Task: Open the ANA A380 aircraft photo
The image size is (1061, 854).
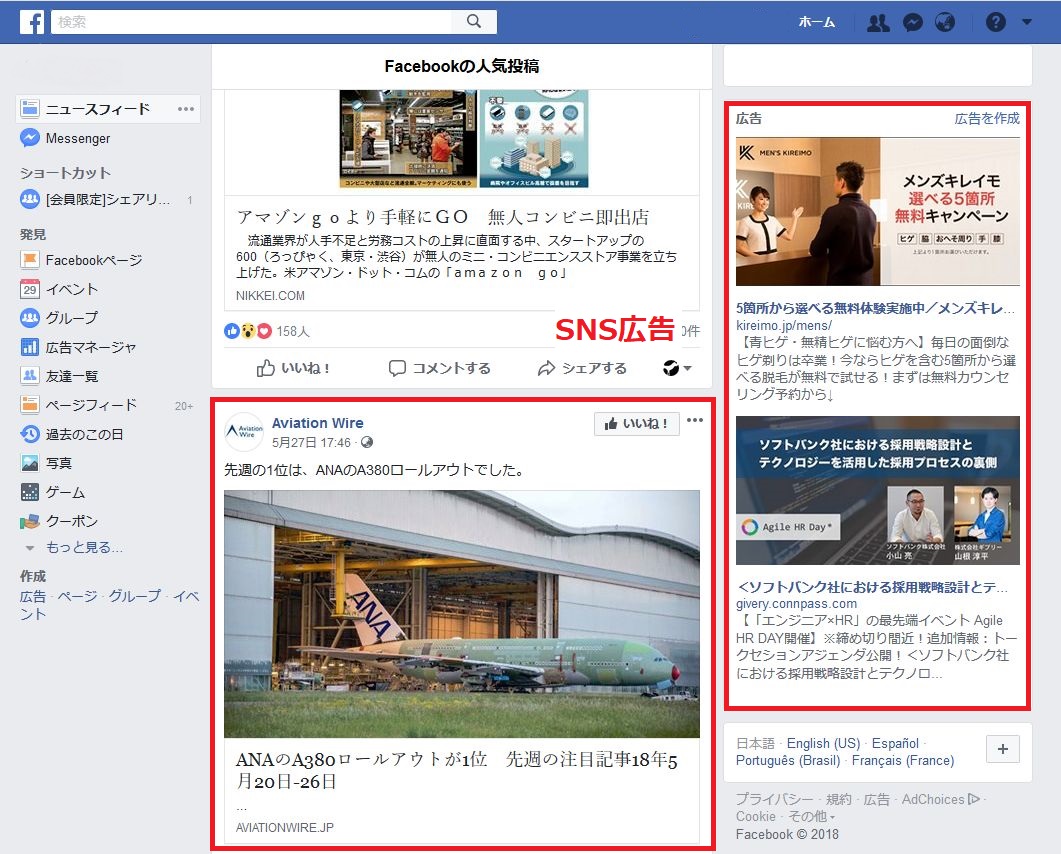Action: click(461, 614)
